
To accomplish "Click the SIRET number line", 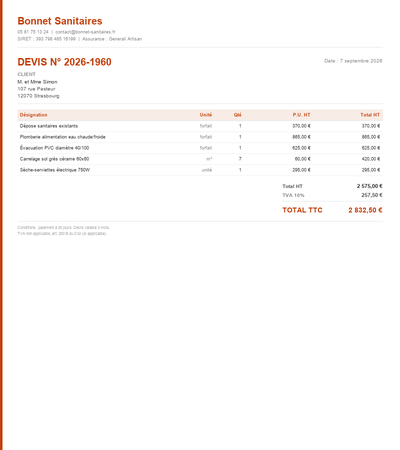I will click(46, 39).
